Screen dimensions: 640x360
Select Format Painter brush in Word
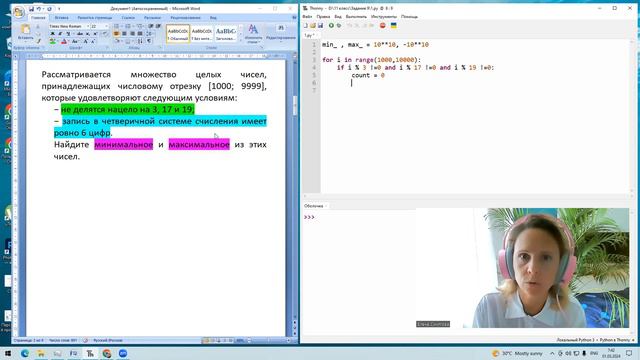tap(38, 41)
